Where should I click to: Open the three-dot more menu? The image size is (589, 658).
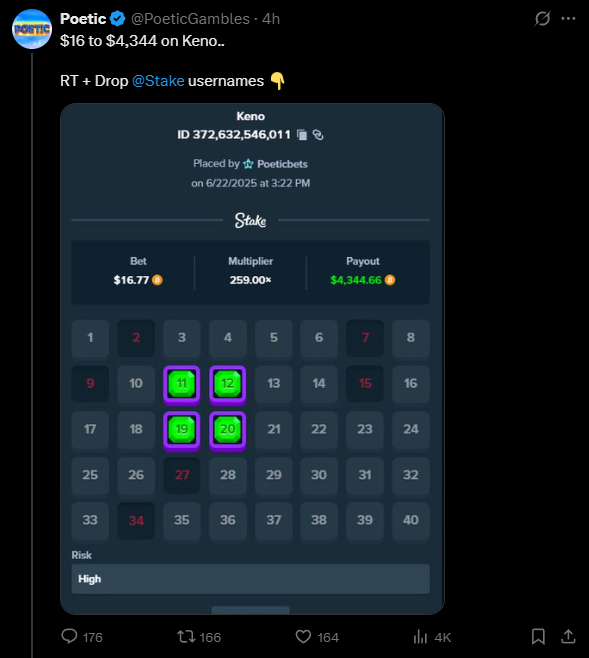click(x=568, y=18)
